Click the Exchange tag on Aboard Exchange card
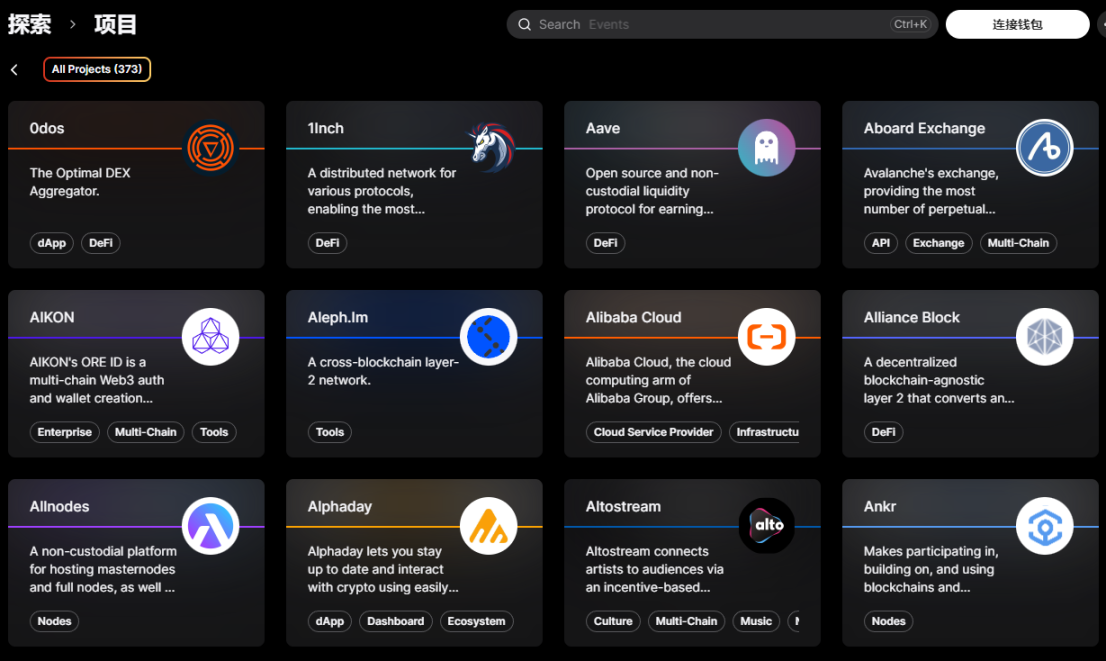This screenshot has width=1106, height=661. [x=938, y=243]
